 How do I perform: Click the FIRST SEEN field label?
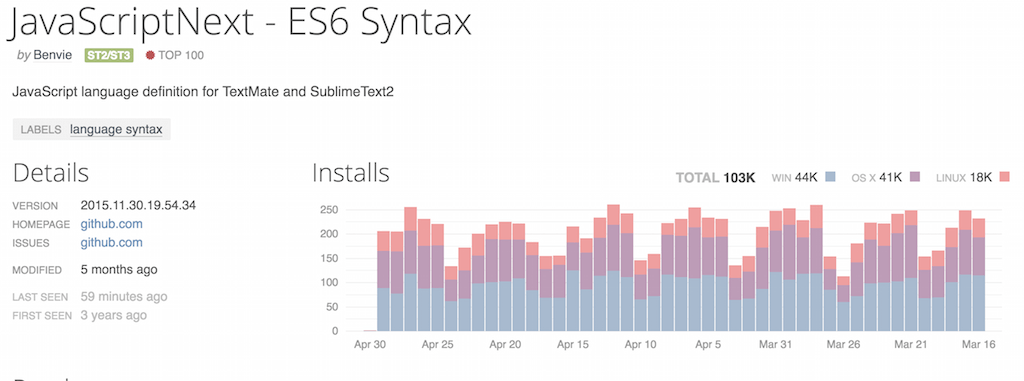coord(41,316)
